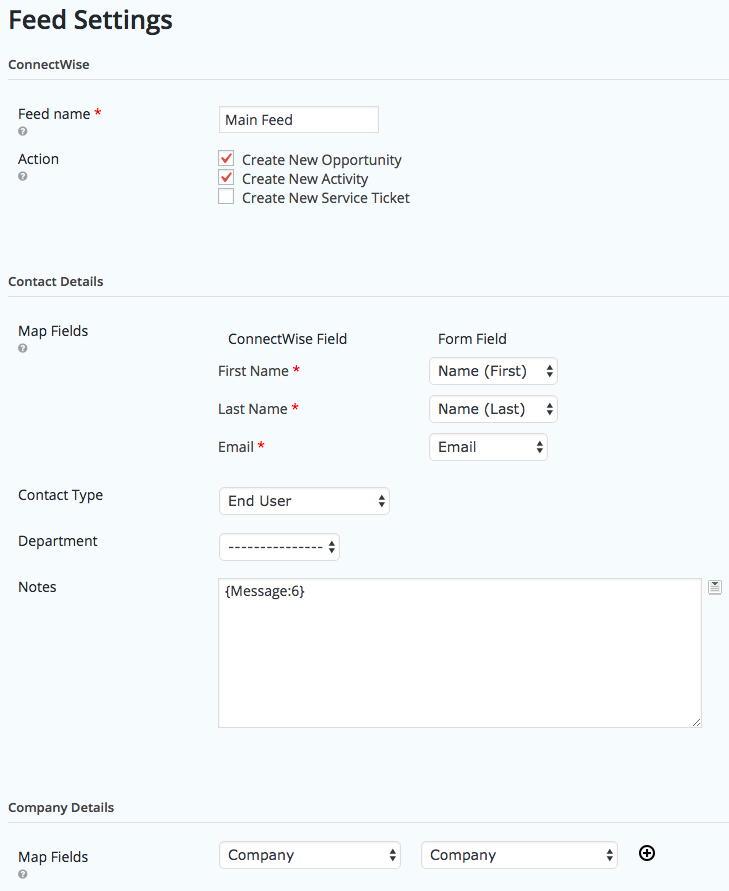Click the Create New Service Ticket label

(x=326, y=198)
